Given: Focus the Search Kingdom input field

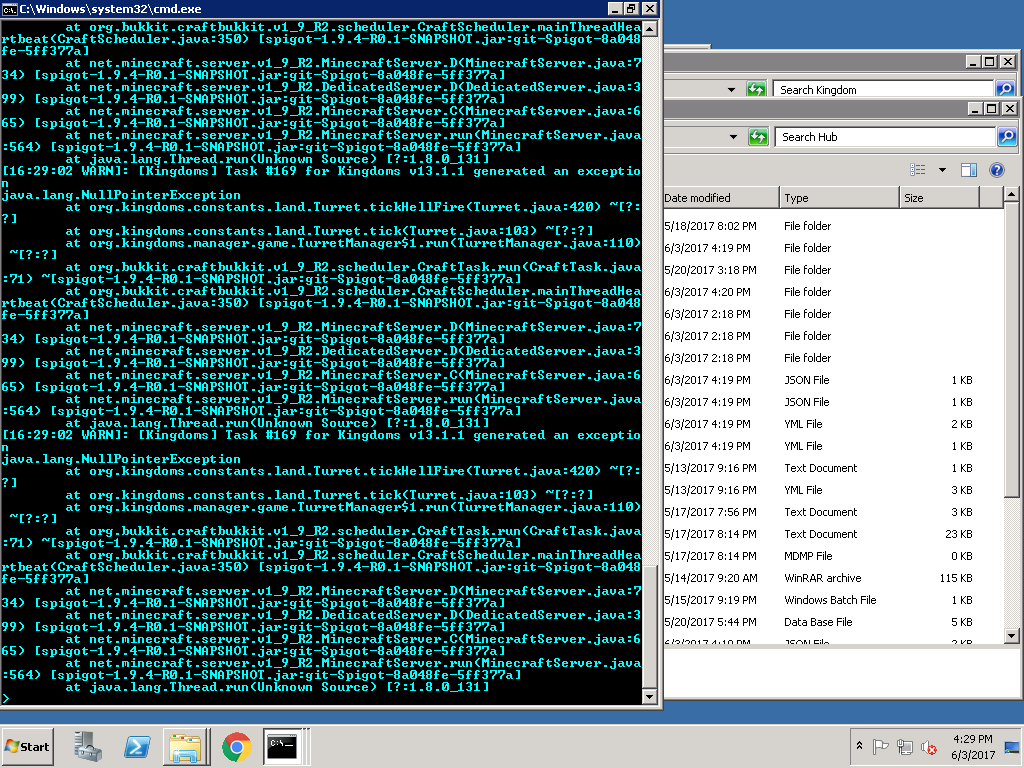Looking at the screenshot, I should tap(883, 89).
